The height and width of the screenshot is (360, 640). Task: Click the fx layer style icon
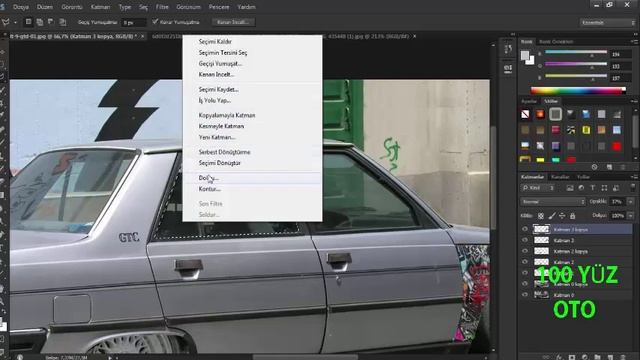[x=559, y=357]
